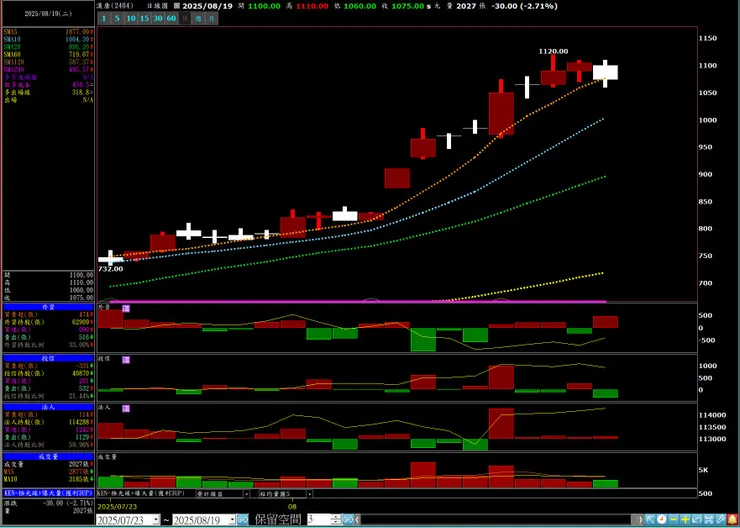The width and height of the screenshot is (740, 528).
Task: Select the 15-minute timeframe button
Action: (x=144, y=18)
